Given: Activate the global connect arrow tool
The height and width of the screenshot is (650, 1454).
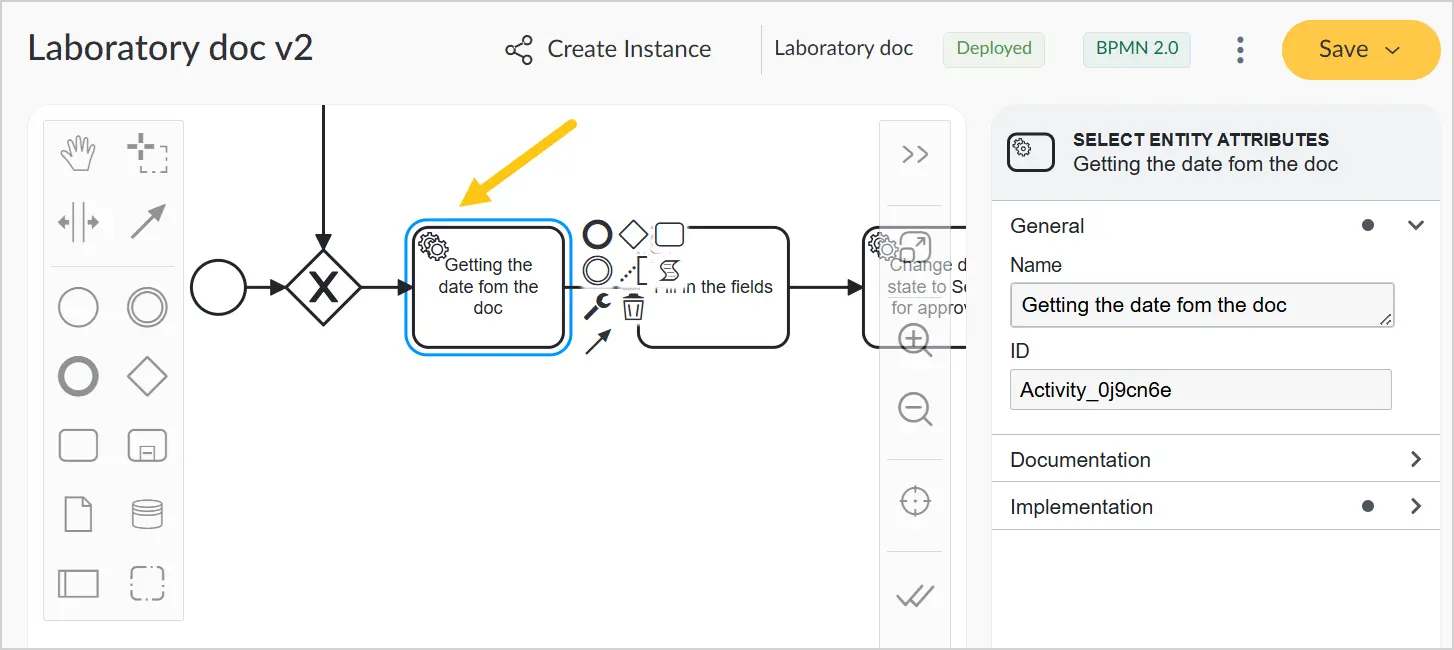Looking at the screenshot, I should click(x=147, y=222).
